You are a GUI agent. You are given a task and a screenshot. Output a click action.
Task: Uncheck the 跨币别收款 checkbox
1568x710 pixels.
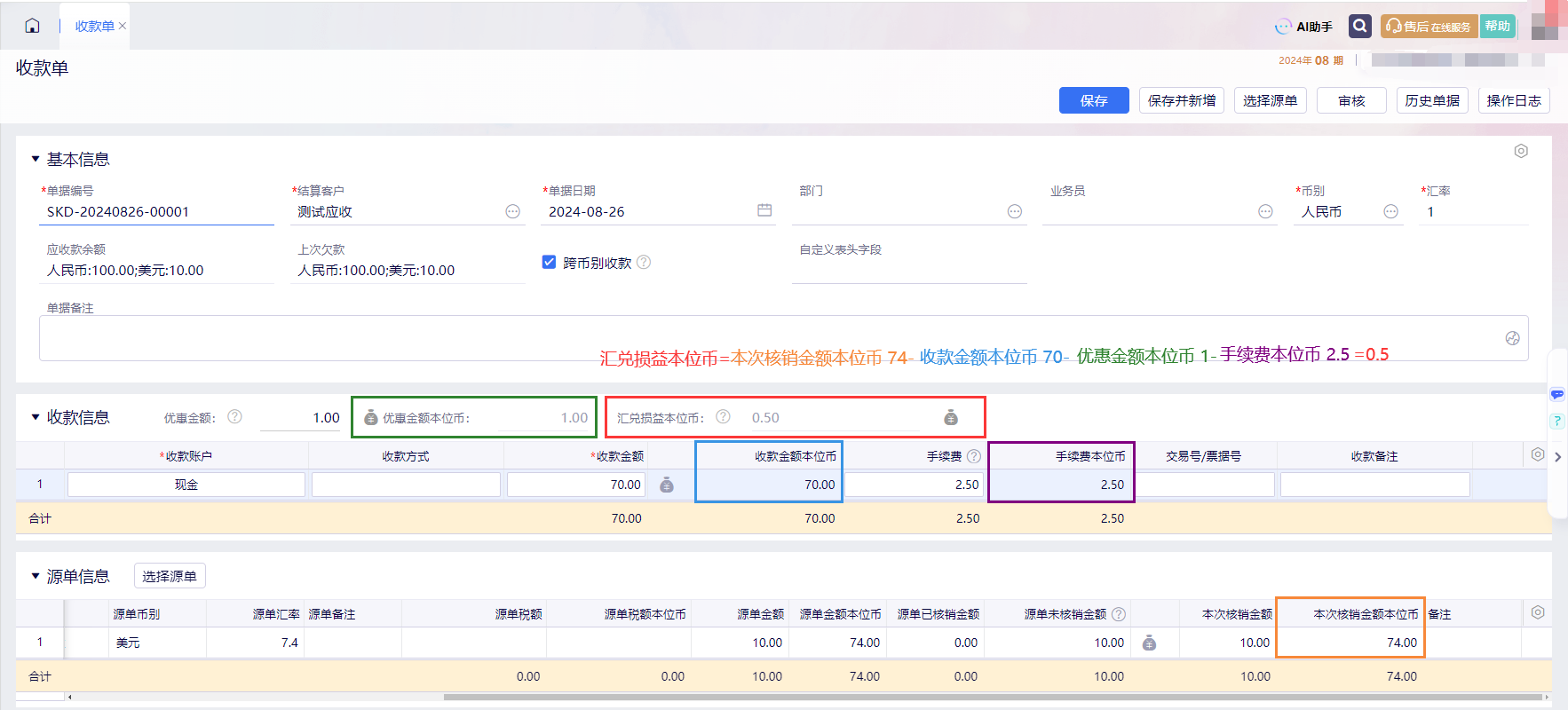[x=549, y=262]
